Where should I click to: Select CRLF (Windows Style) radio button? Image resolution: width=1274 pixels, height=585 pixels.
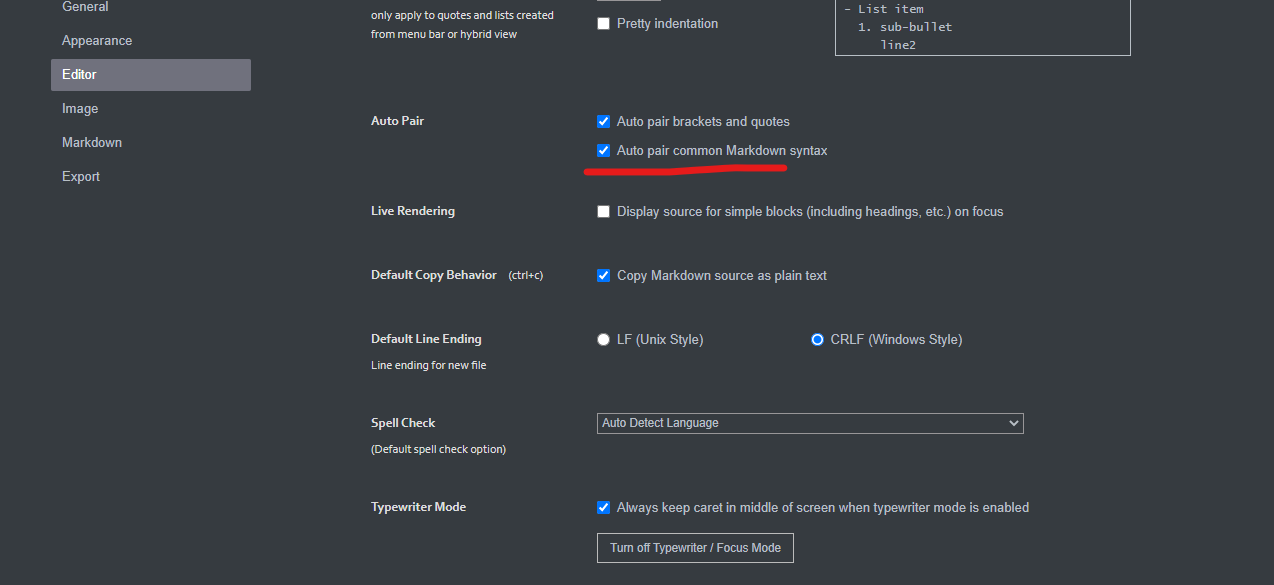818,340
